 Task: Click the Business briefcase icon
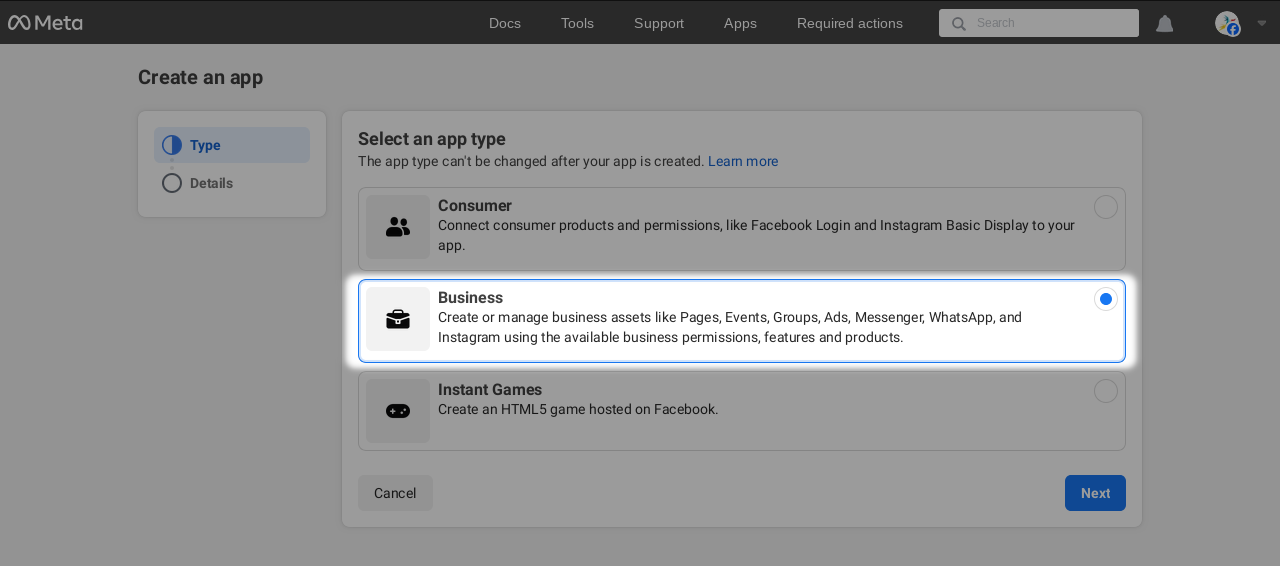tap(398, 319)
